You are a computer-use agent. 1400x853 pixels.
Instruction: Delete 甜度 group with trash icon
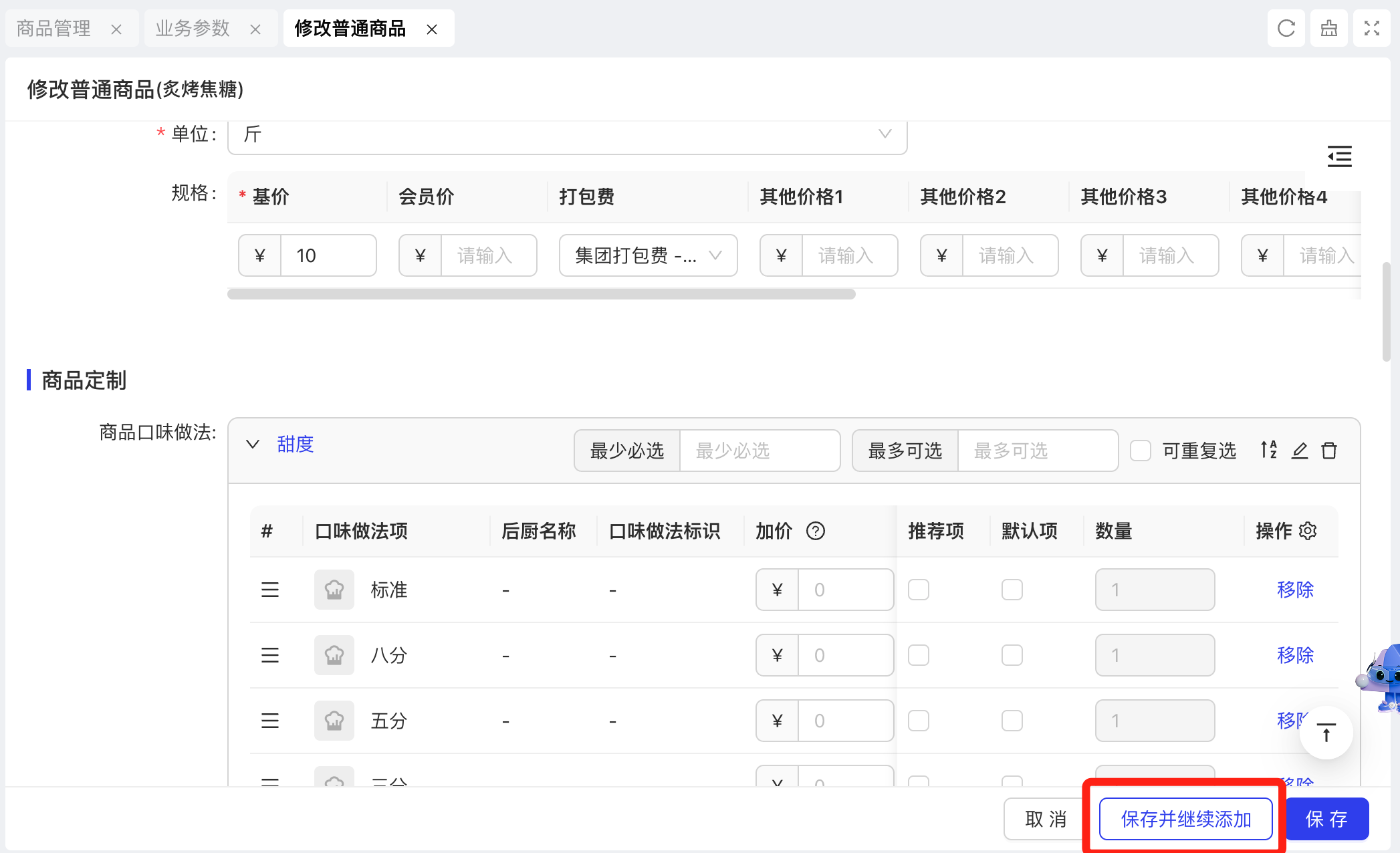[x=1329, y=451]
